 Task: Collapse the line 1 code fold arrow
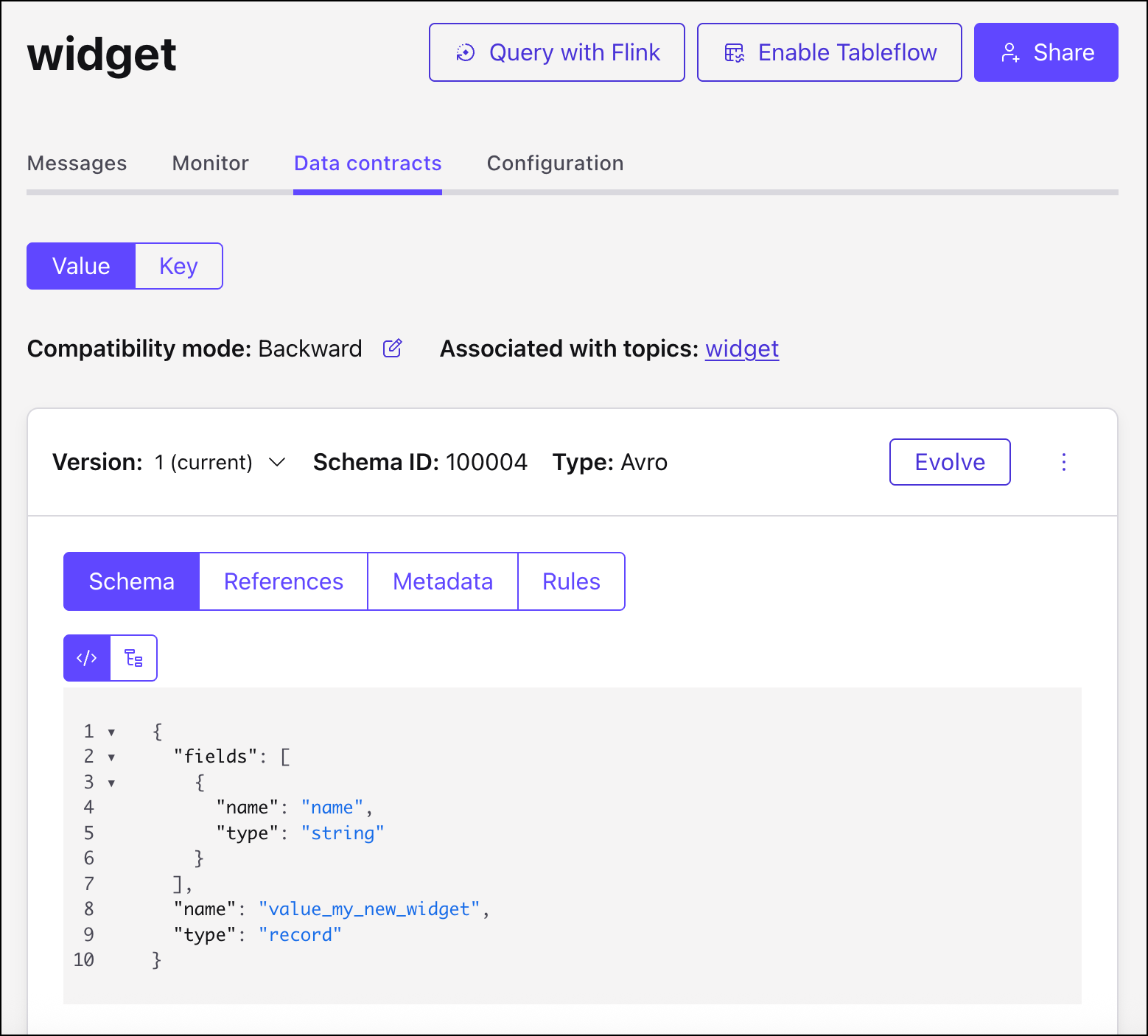[x=111, y=732]
